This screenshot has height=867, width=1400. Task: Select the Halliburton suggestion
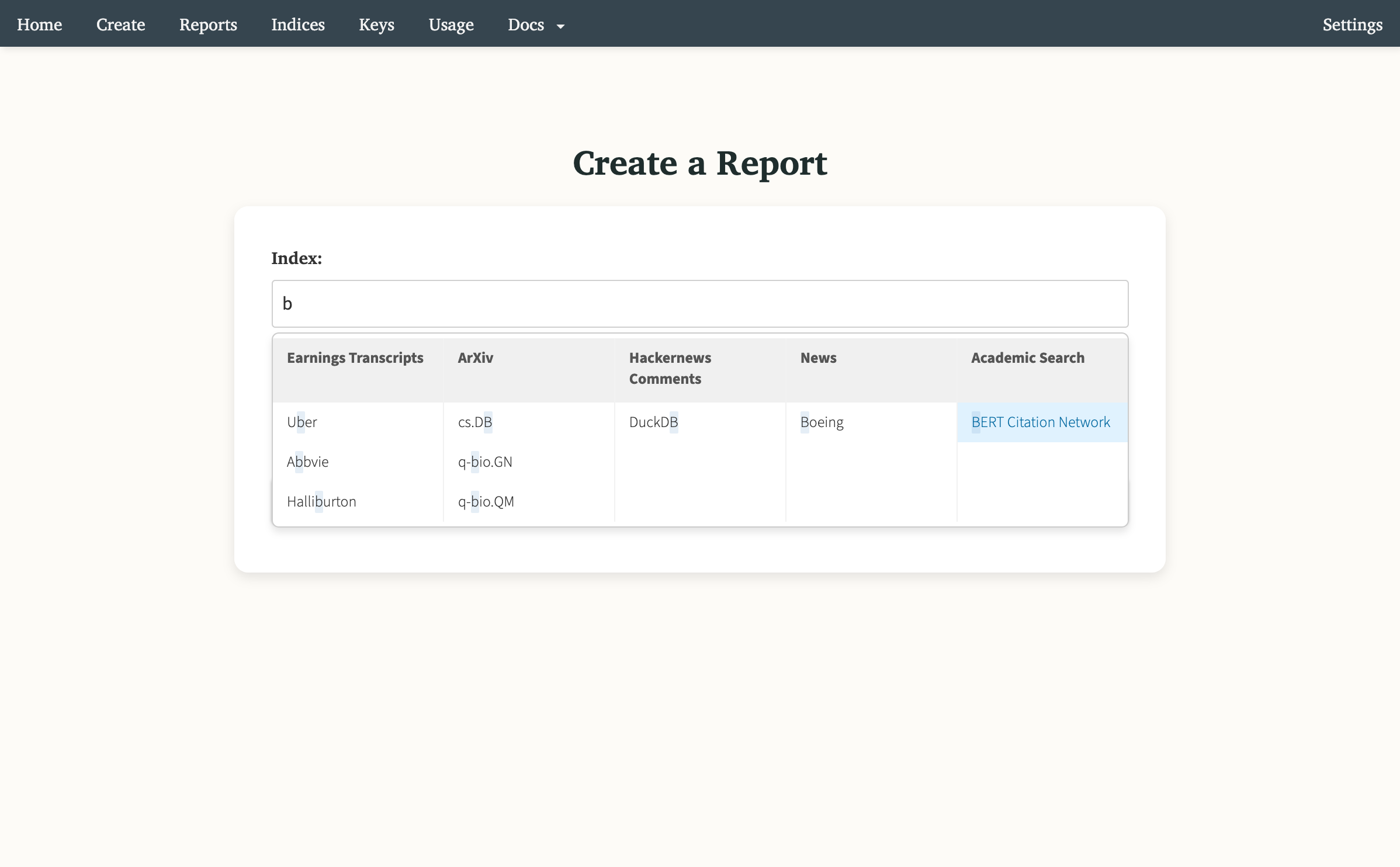(321, 501)
